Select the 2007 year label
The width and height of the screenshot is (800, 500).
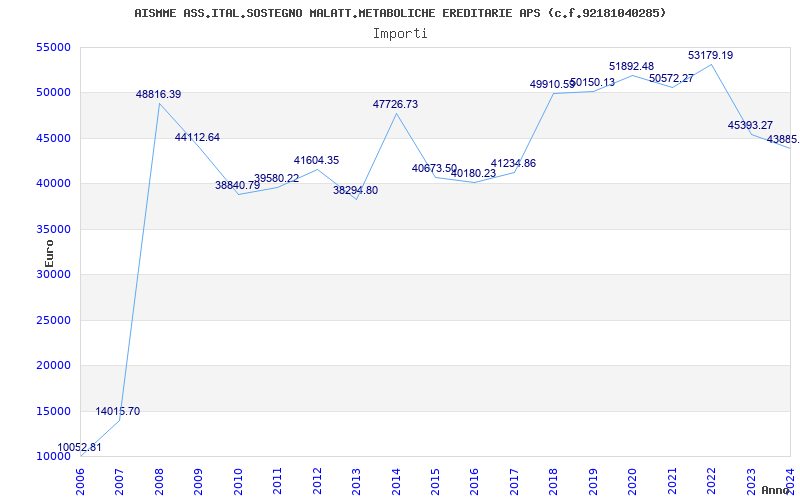119,482
